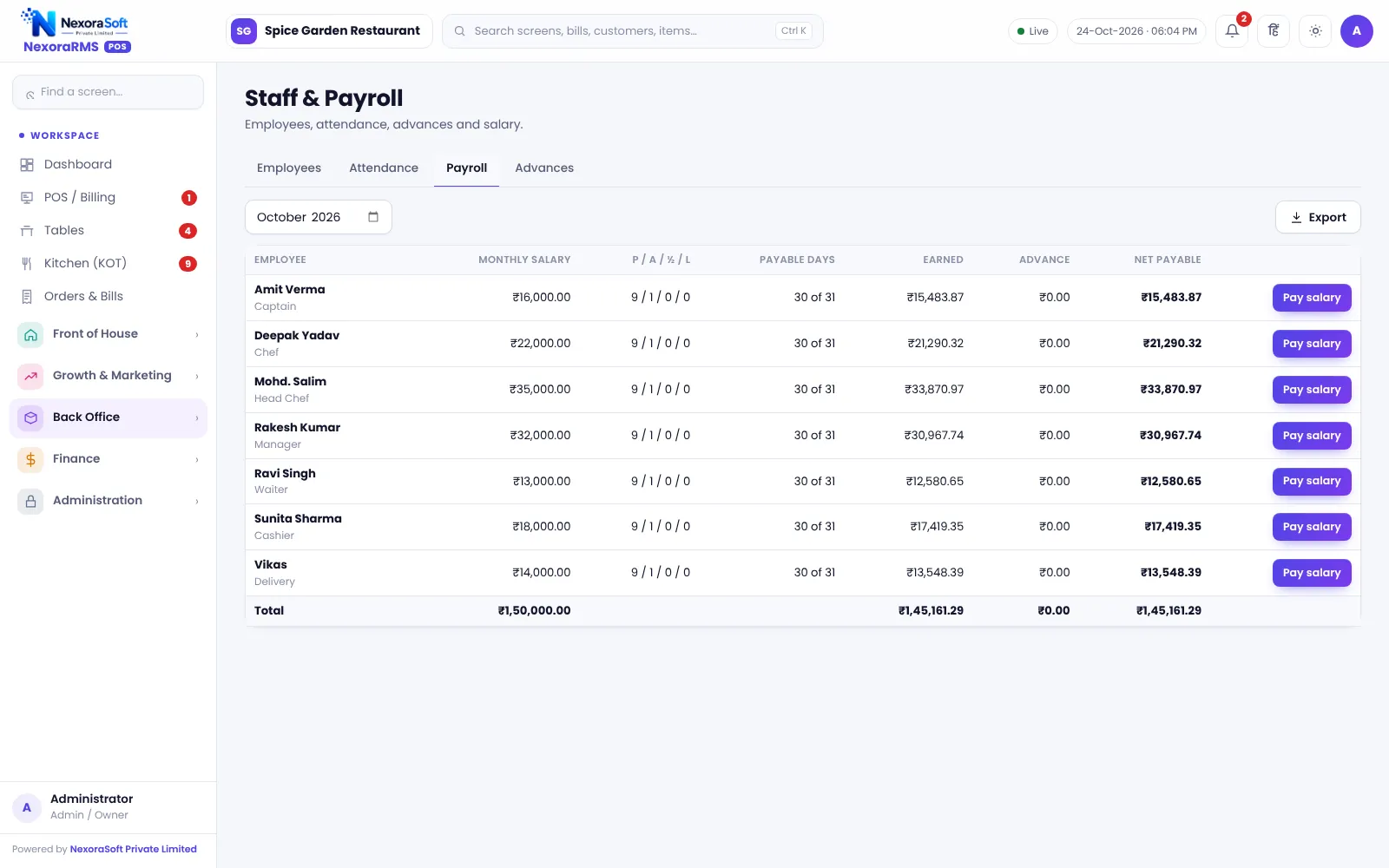Viewport: 1389px width, 868px height.
Task: Open the October 2026 month picker
Action: tap(319, 217)
